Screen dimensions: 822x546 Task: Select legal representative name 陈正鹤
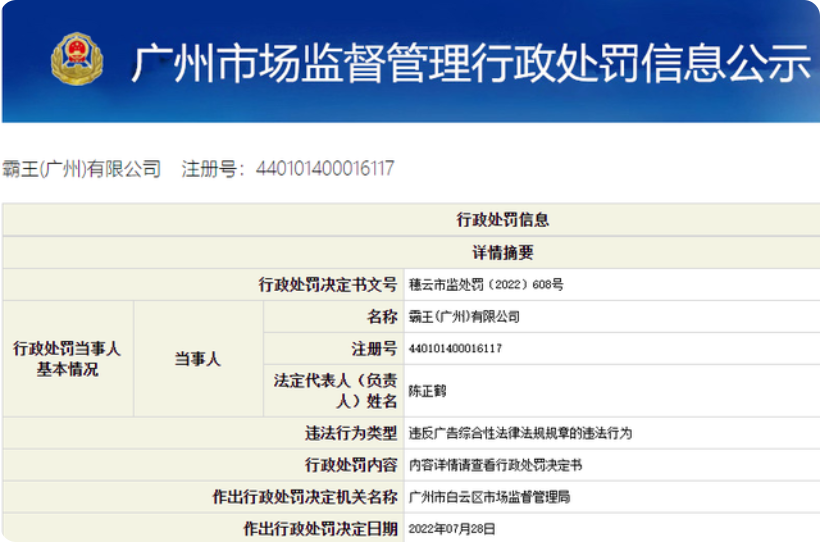(x=427, y=391)
